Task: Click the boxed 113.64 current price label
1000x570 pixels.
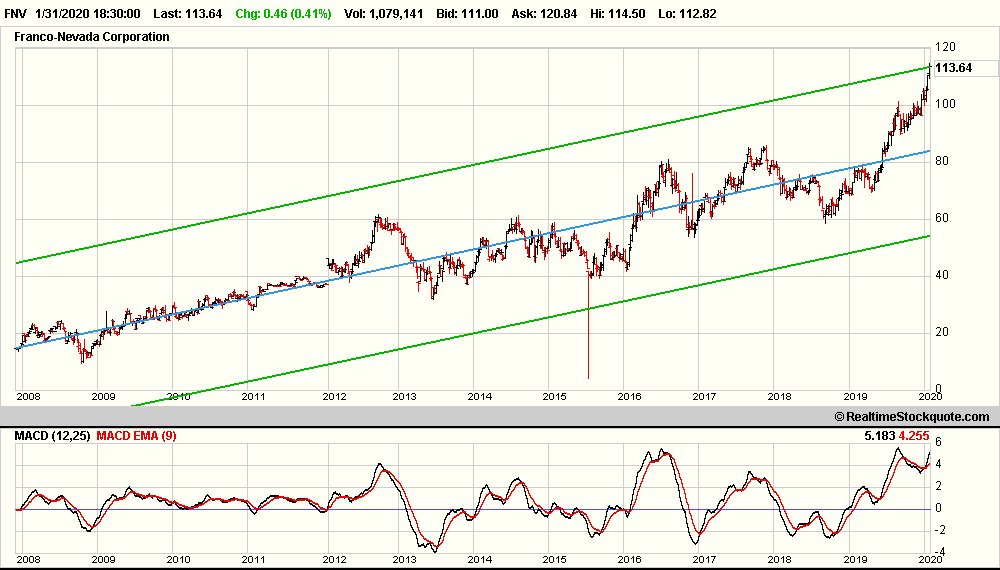Action: pyautogui.click(x=965, y=68)
